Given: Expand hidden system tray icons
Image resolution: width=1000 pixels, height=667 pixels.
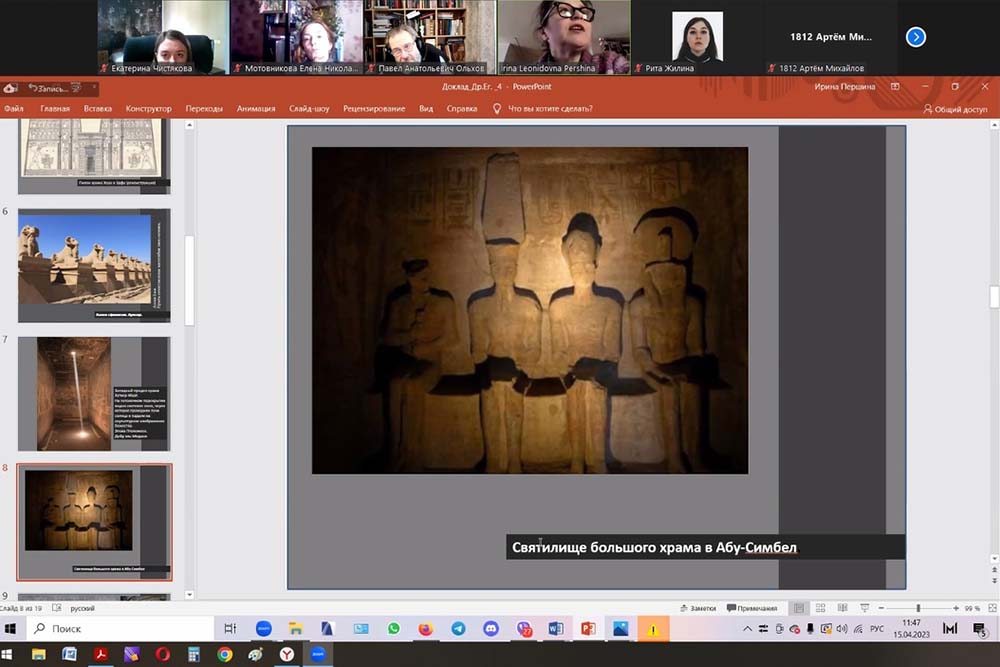Looking at the screenshot, I should (x=748, y=629).
